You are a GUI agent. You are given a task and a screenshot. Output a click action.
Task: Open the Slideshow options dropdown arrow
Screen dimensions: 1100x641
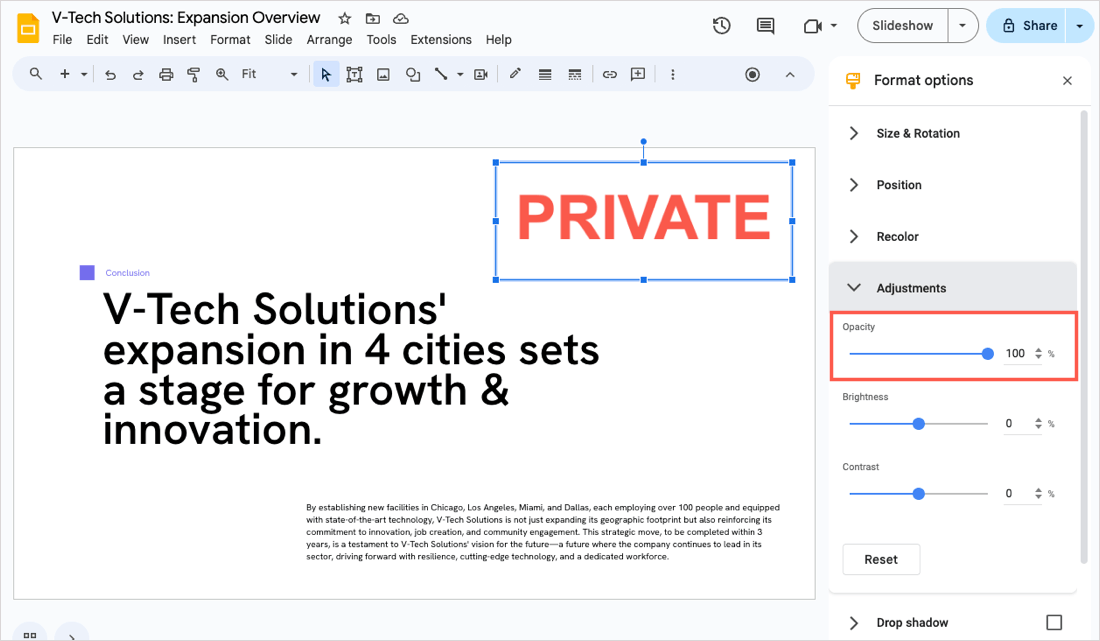[962, 26]
